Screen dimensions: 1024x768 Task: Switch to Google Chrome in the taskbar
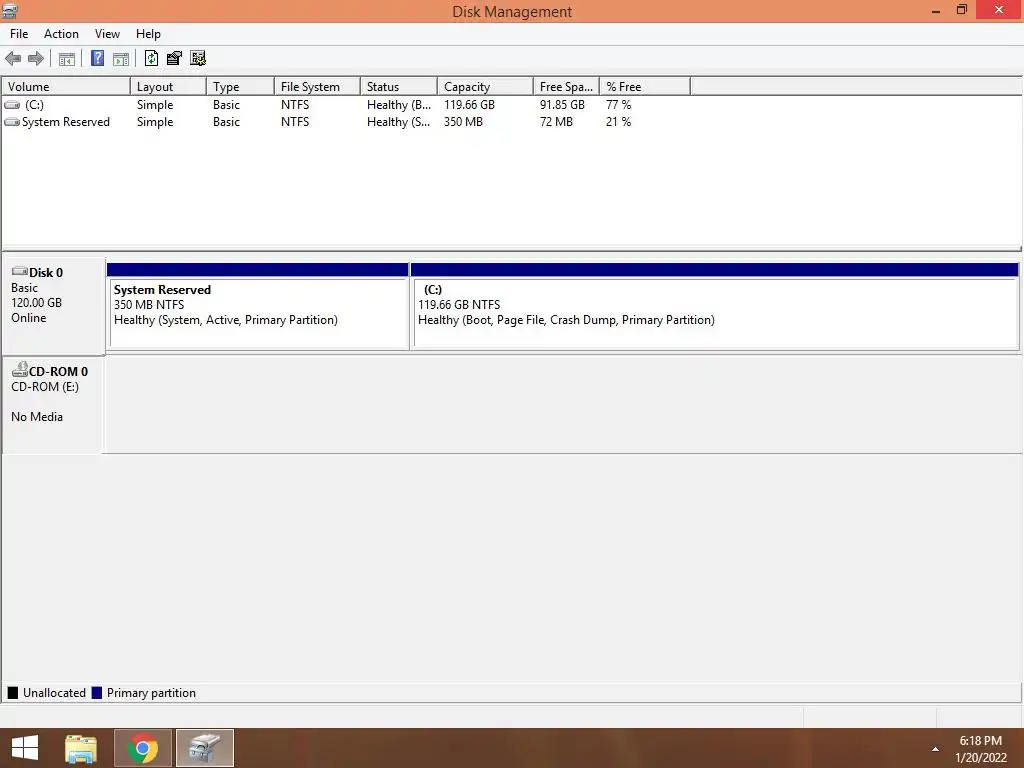pyautogui.click(x=142, y=748)
